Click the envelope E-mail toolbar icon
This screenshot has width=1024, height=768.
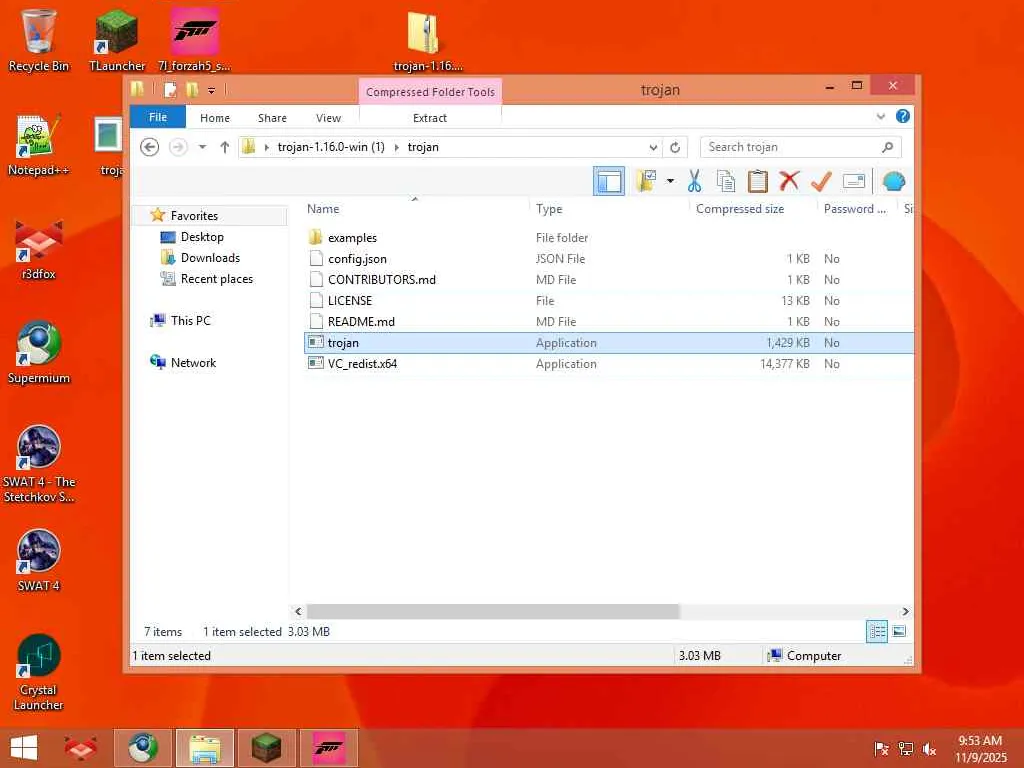click(x=854, y=181)
